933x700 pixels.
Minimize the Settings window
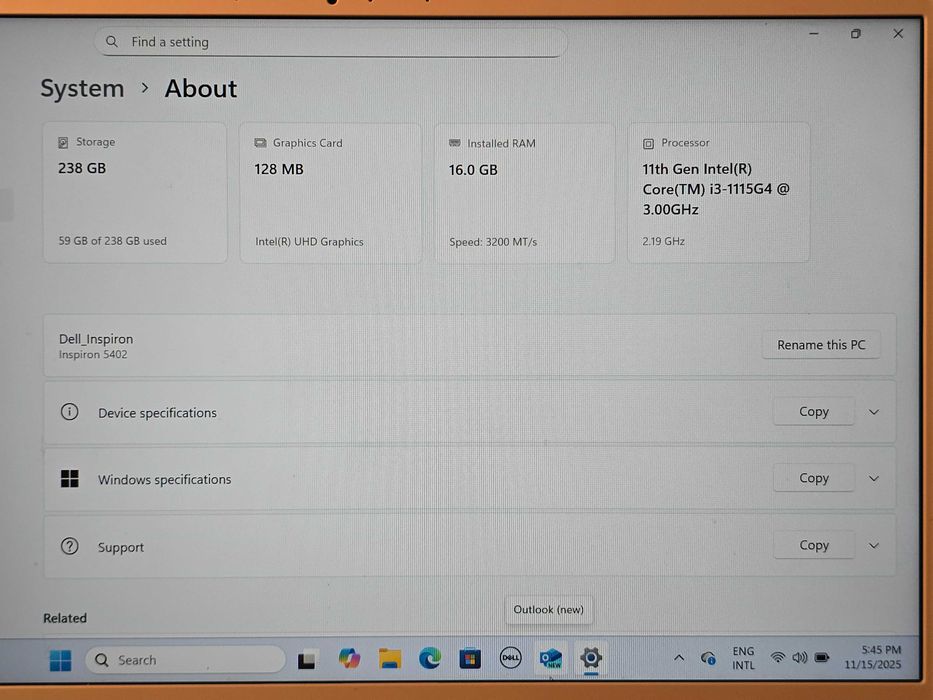pos(814,34)
